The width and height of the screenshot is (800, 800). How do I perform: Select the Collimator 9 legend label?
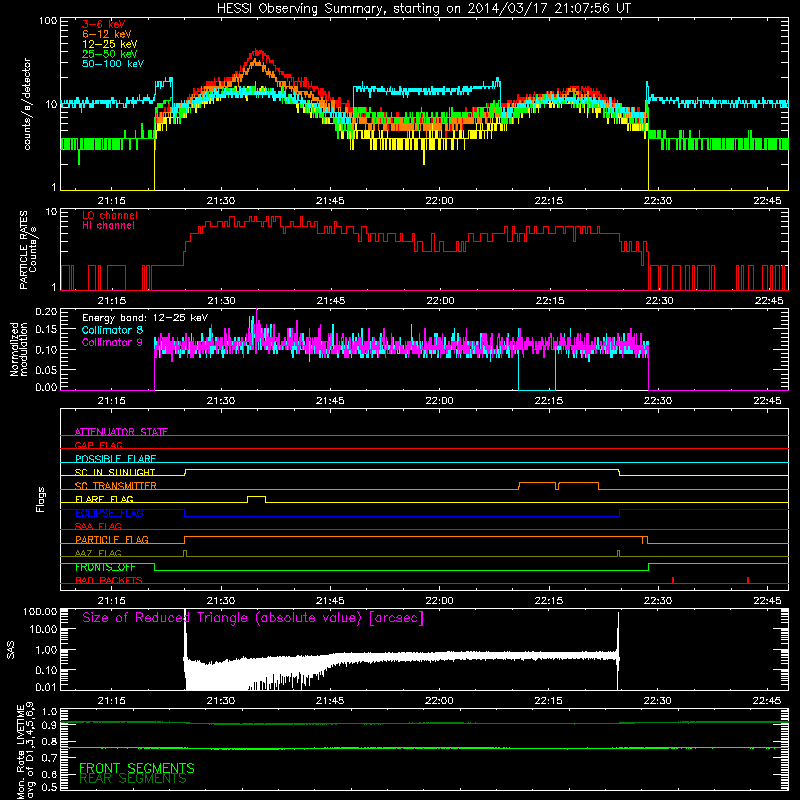coord(112,342)
